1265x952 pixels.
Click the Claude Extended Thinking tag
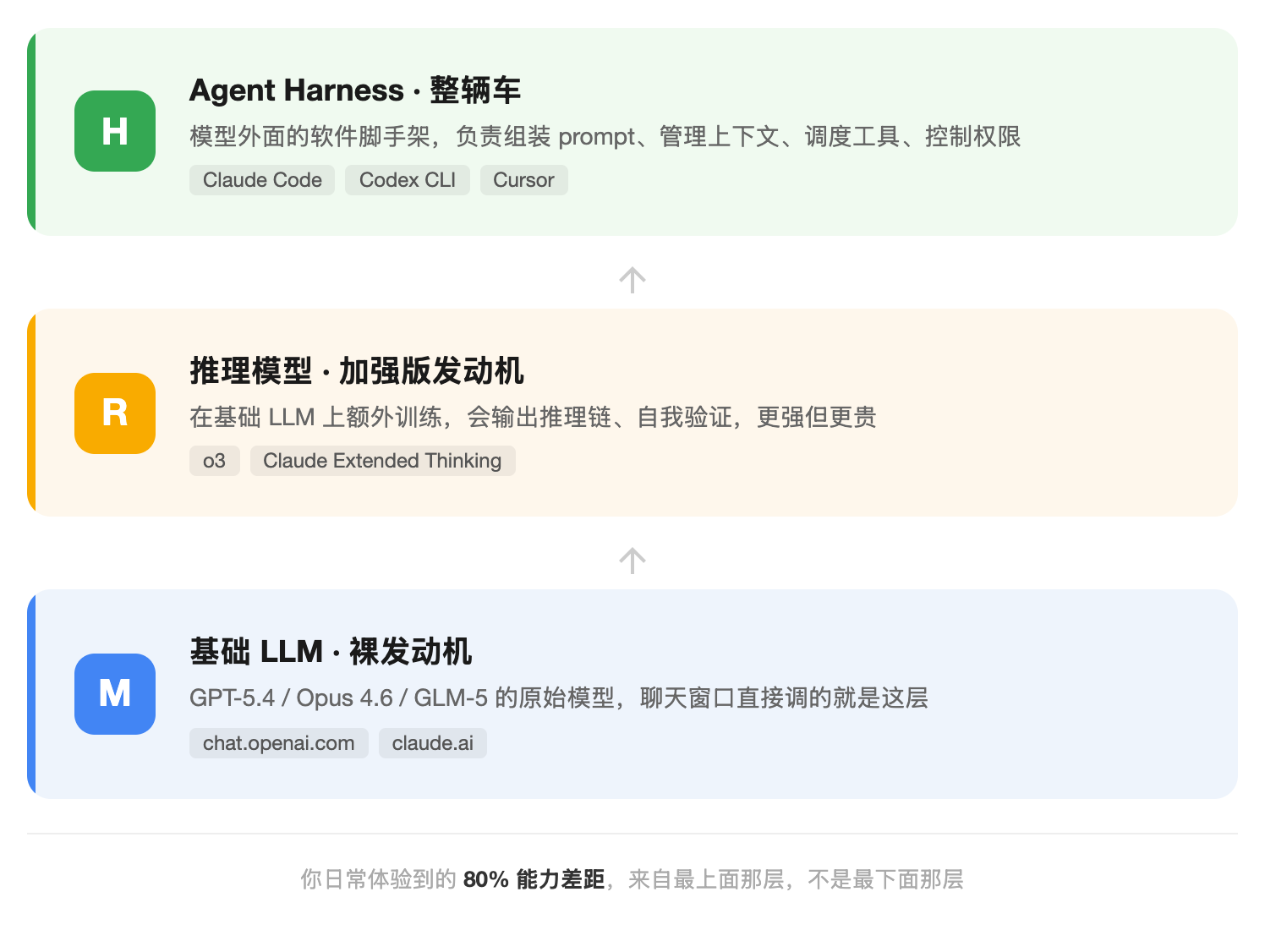[x=383, y=461]
